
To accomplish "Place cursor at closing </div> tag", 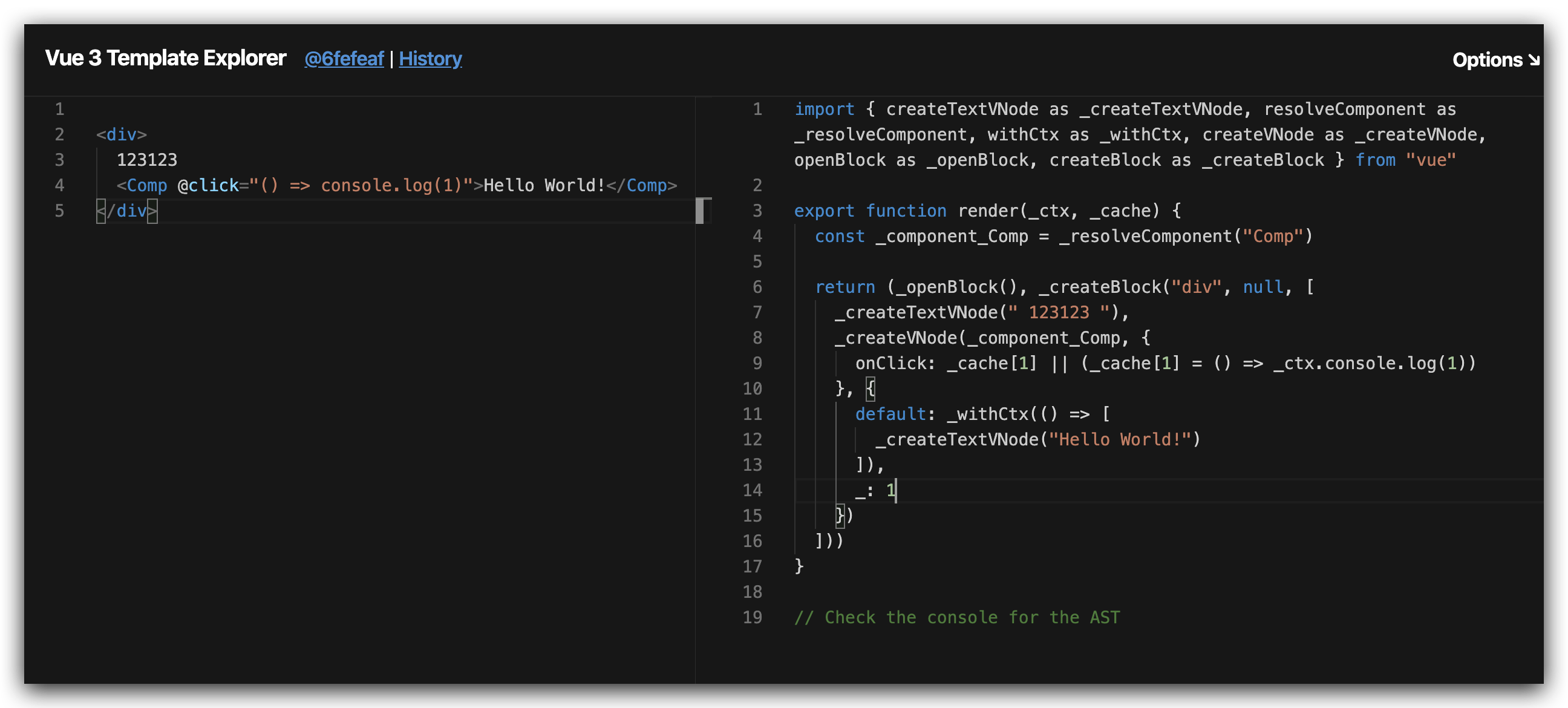I will [126, 211].
